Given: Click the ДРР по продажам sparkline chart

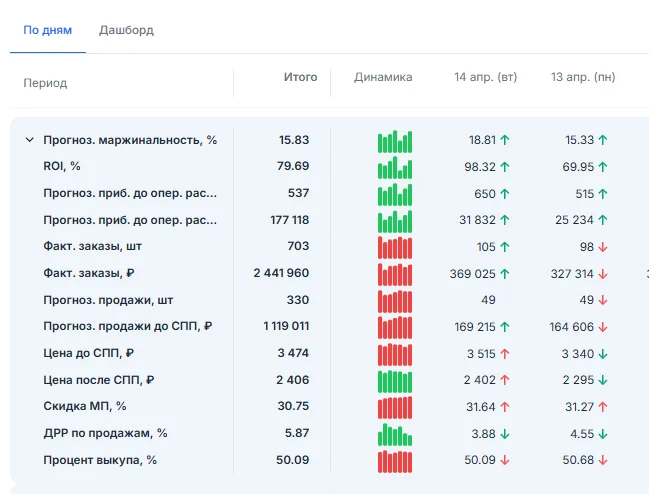Looking at the screenshot, I should [395, 434].
